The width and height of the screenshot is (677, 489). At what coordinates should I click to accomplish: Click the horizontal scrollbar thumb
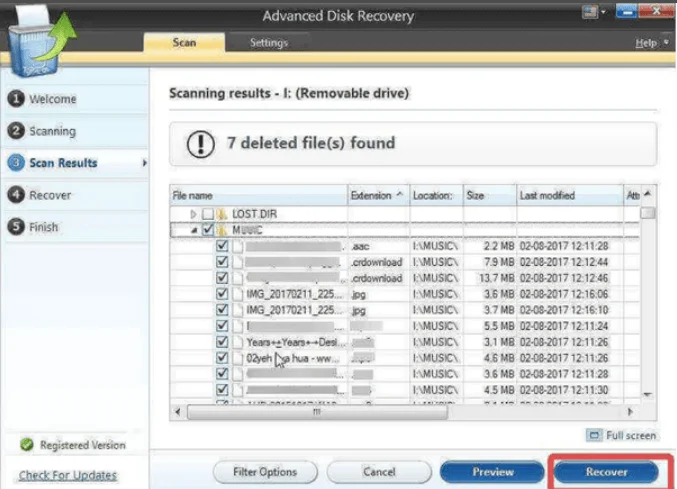317,412
